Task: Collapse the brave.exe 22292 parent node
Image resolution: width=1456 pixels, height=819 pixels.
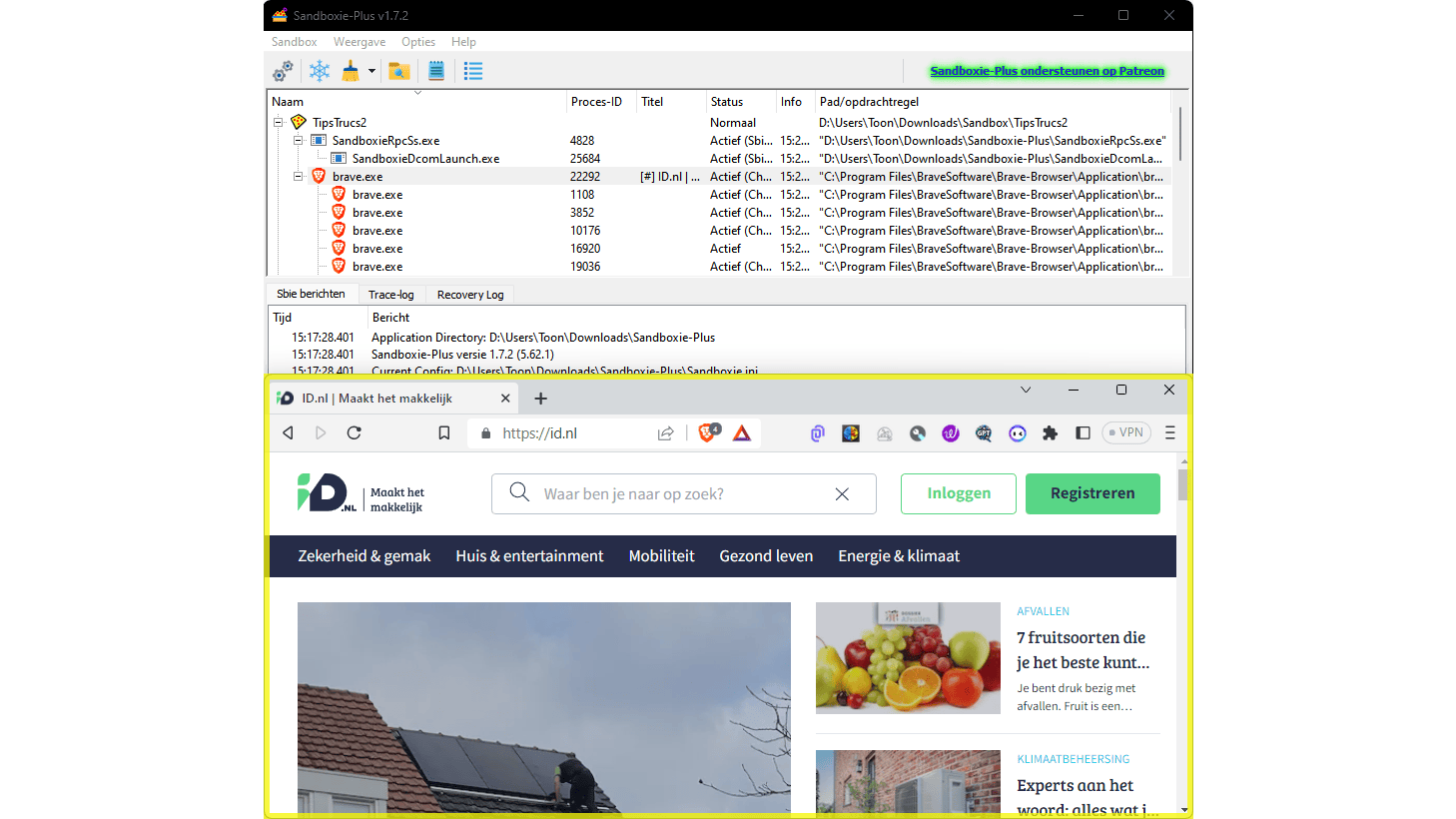Action: point(298,177)
